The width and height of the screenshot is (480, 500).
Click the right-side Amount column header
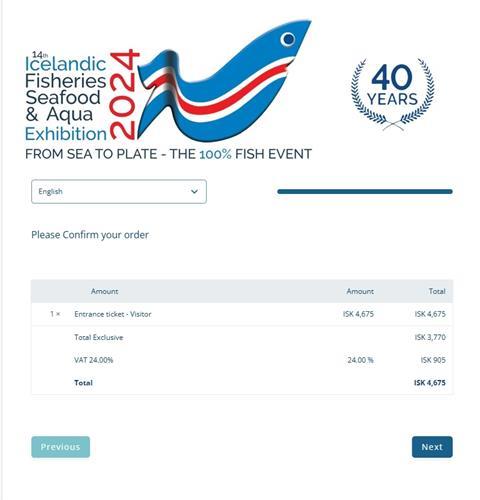pos(360,291)
